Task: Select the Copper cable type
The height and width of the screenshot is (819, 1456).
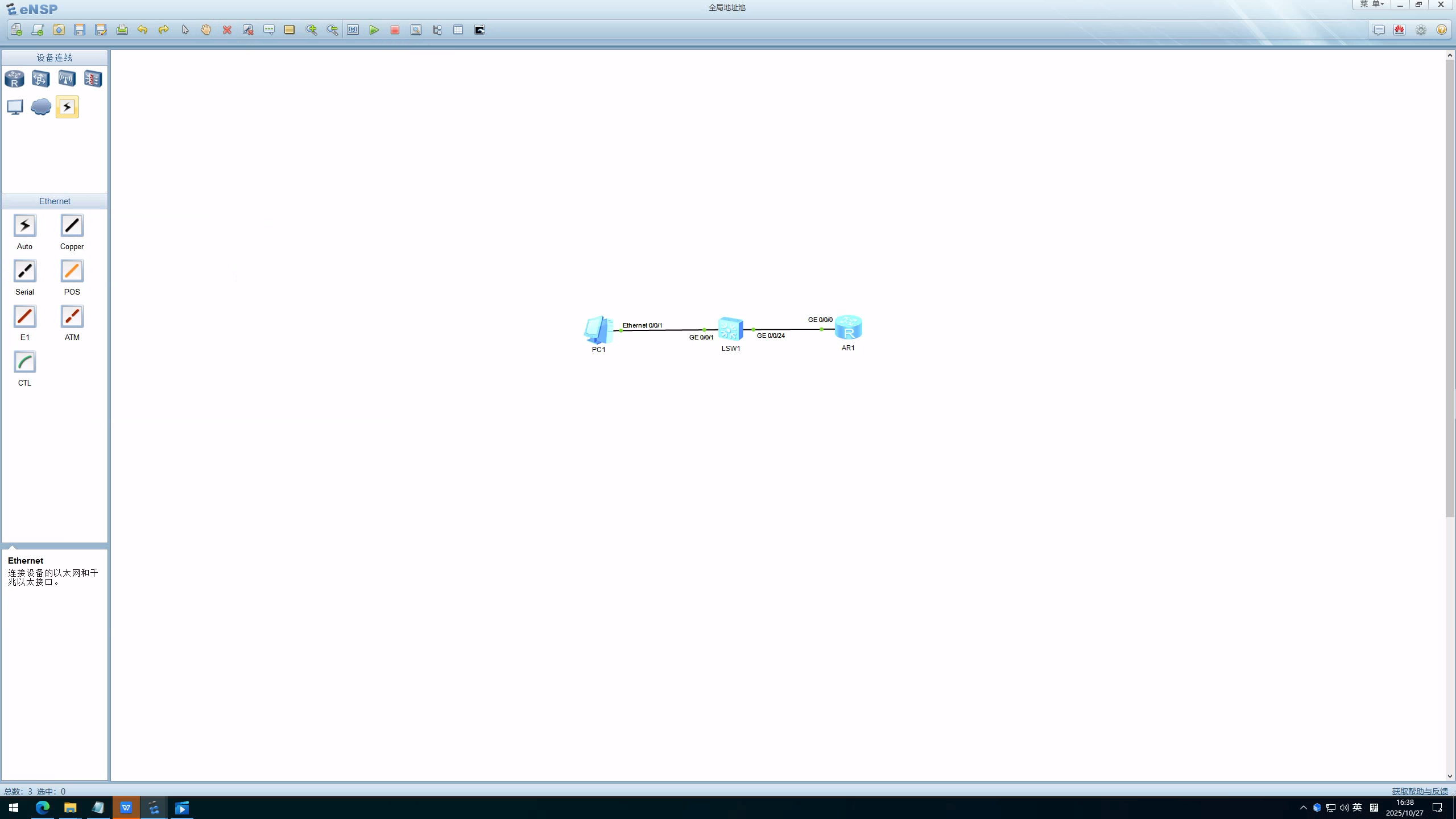Action: click(72, 226)
